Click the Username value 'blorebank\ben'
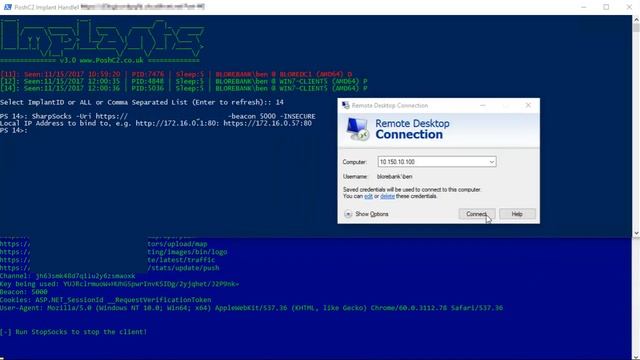 pos(395,177)
